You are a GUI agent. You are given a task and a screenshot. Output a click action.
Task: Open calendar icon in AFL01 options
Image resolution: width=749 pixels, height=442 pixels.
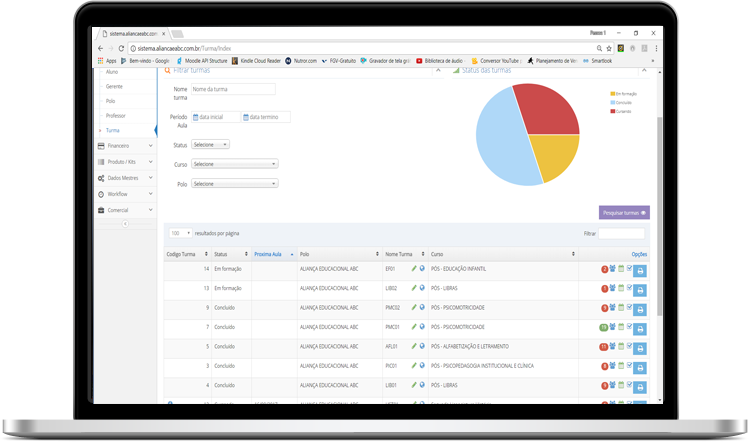click(621, 346)
